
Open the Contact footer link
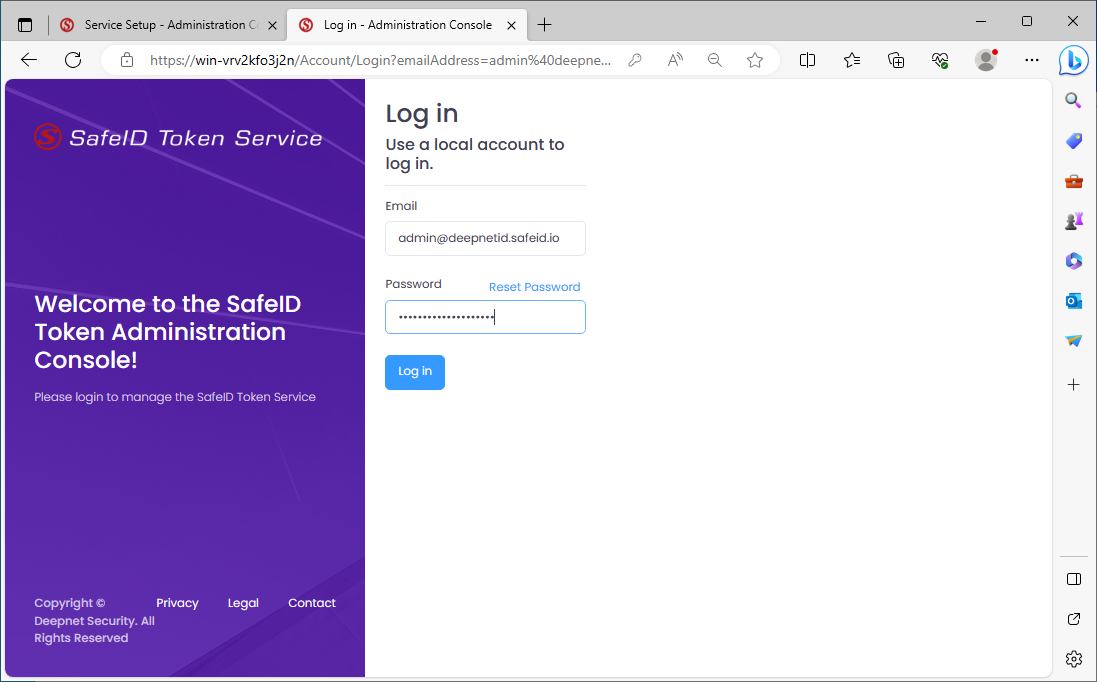coord(312,603)
